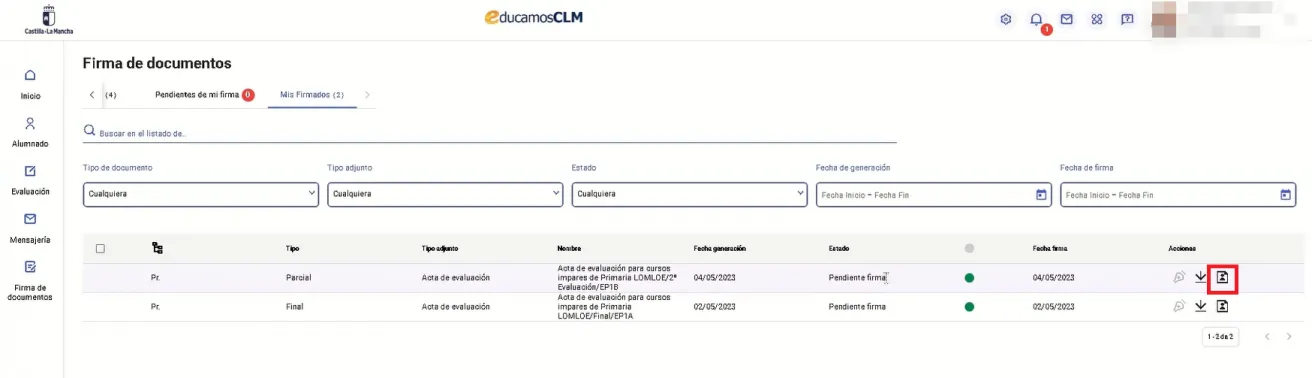Image resolution: width=1312 pixels, height=378 pixels.
Task: Open the mail envelope in top bar
Action: click(x=1067, y=20)
